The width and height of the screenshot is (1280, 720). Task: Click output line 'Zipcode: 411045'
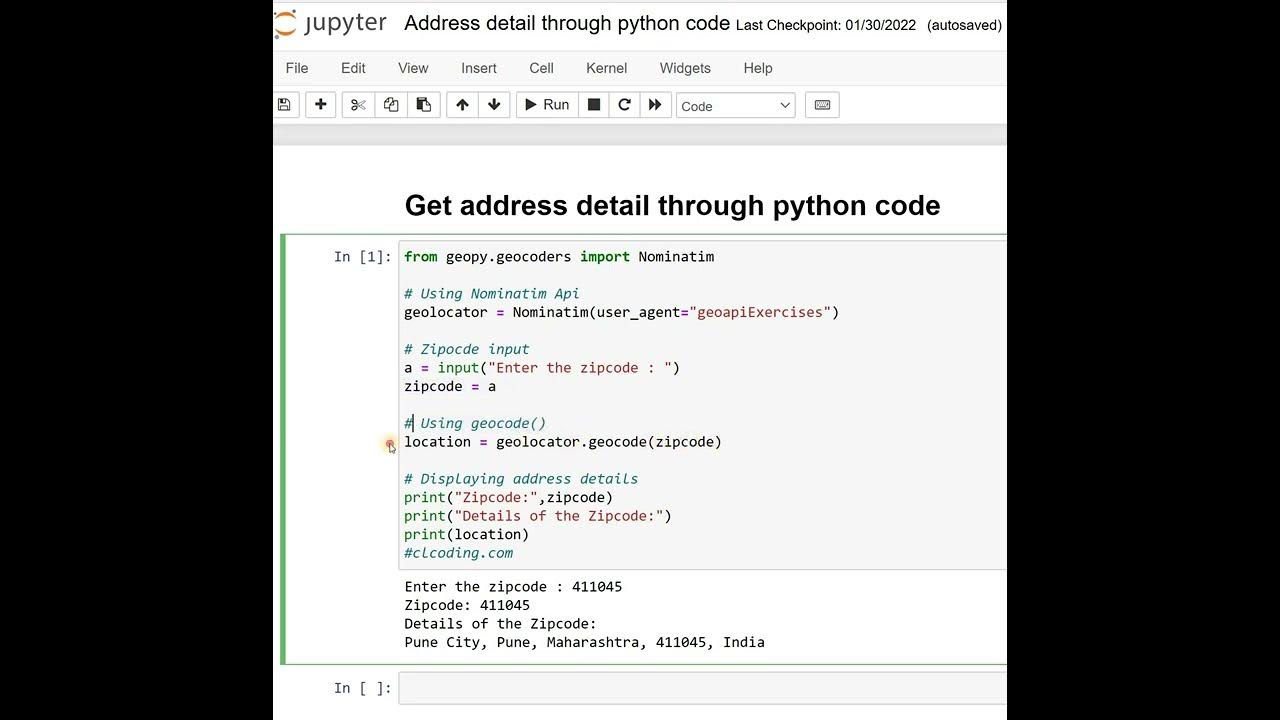467,605
